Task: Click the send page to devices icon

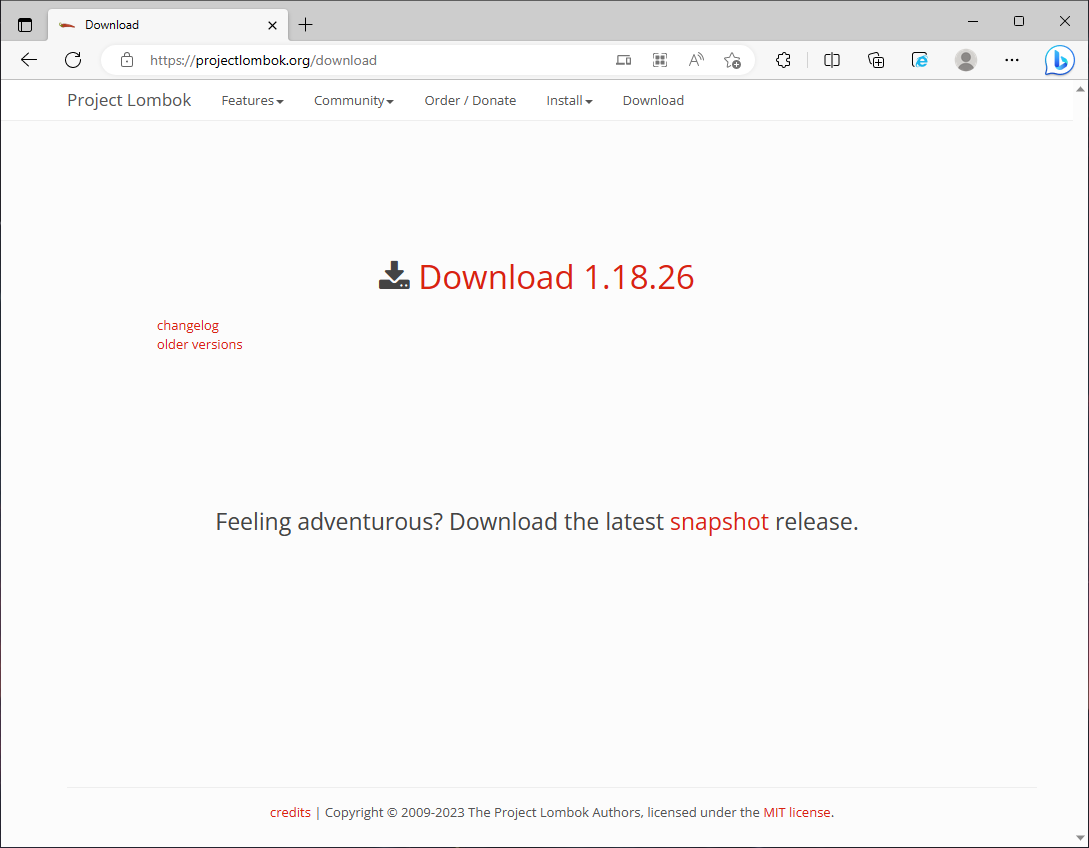Action: click(x=624, y=60)
